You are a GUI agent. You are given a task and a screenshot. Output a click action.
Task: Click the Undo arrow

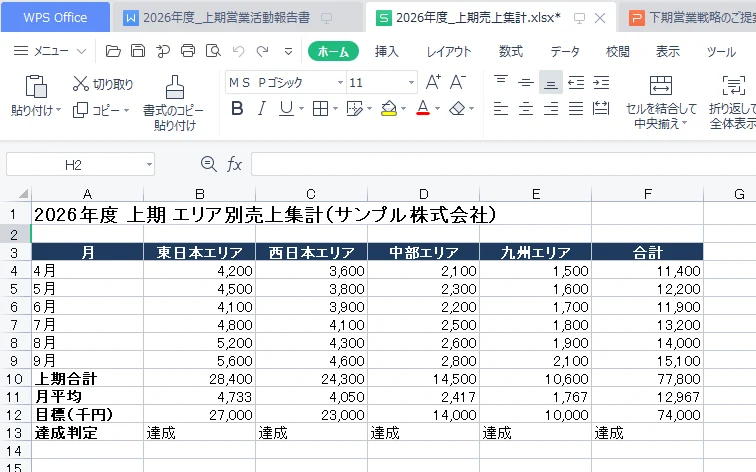[238, 51]
